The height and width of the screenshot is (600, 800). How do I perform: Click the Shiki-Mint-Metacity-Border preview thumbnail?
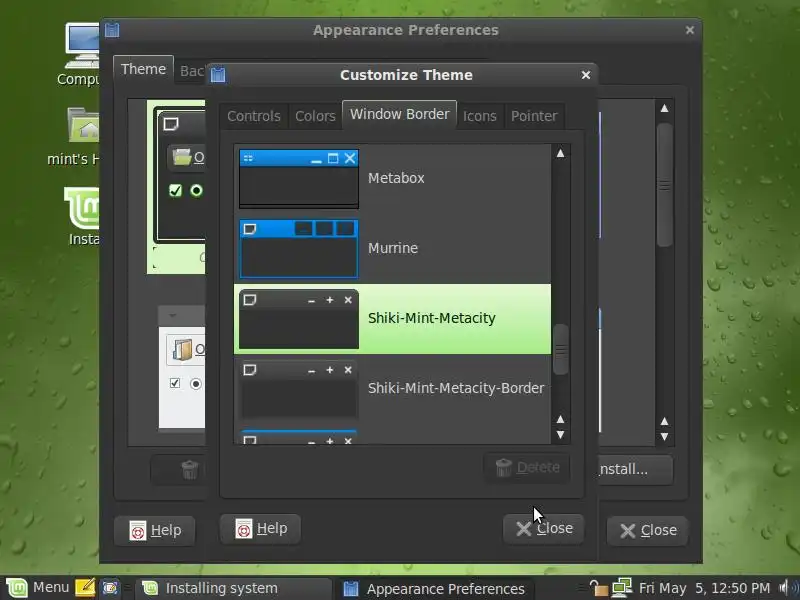(x=299, y=389)
